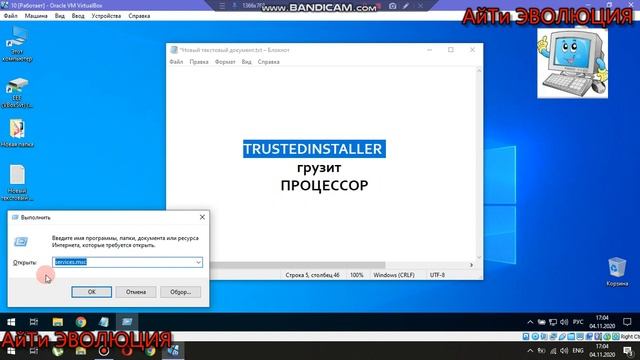Click the VirtualBox optical disc status icon
Screen dimensions: 640x360
pyautogui.click(x=535, y=337)
